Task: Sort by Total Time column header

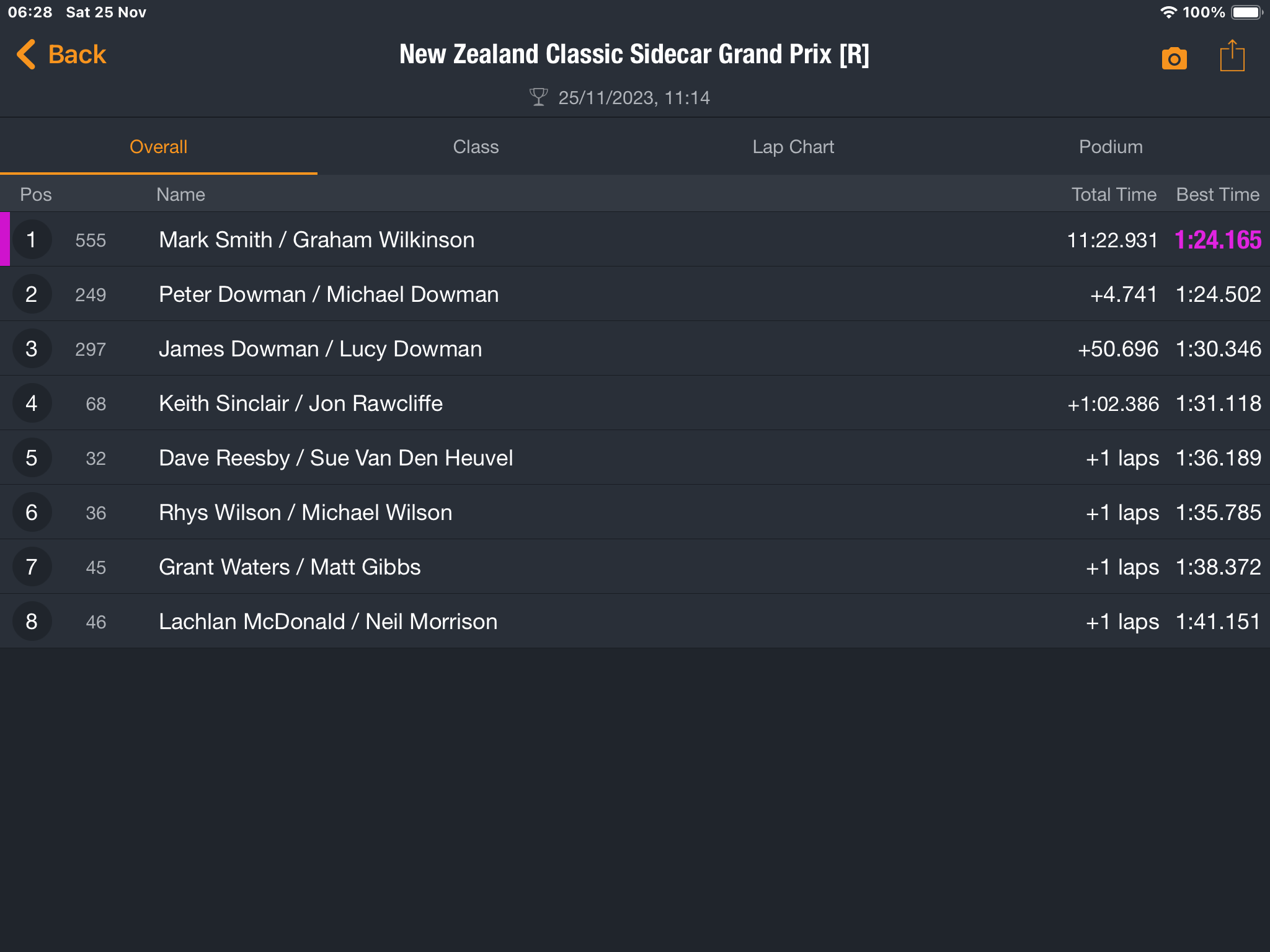Action: pos(1114,195)
